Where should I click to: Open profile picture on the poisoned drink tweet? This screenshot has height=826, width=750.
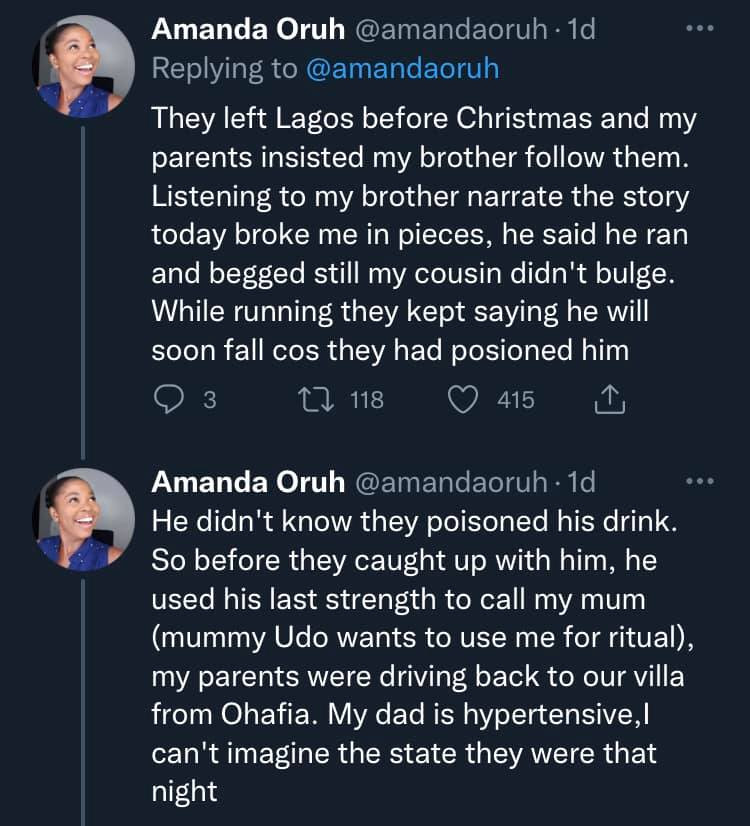tap(84, 518)
